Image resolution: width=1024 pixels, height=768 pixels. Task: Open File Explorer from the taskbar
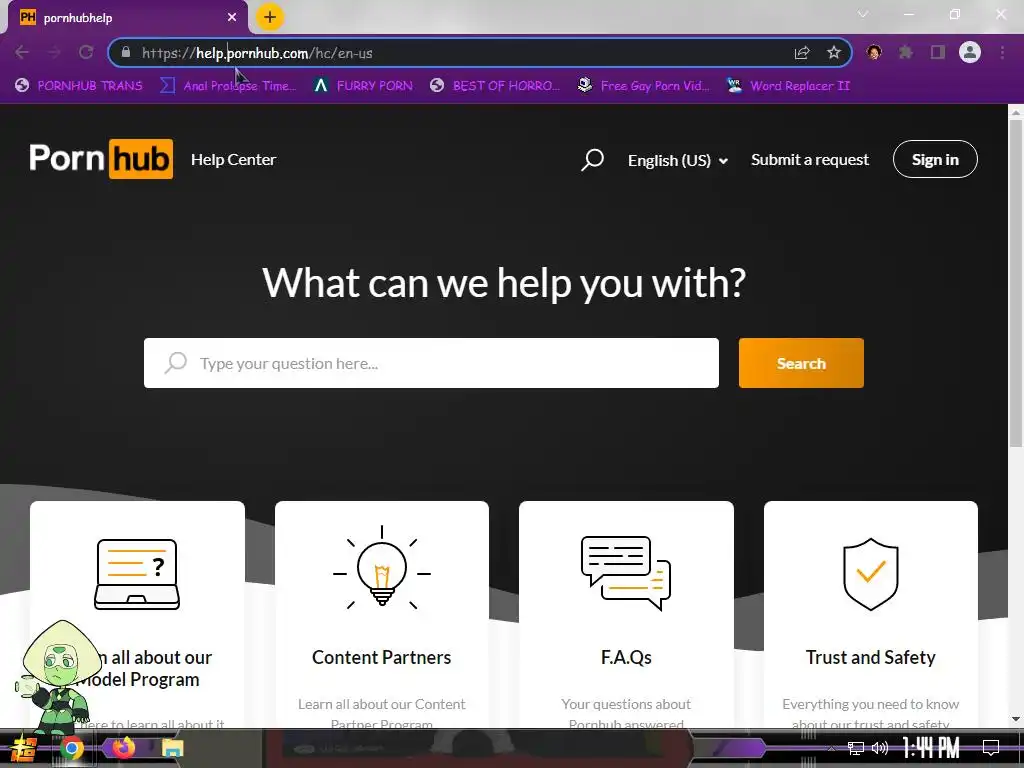pyautogui.click(x=173, y=748)
